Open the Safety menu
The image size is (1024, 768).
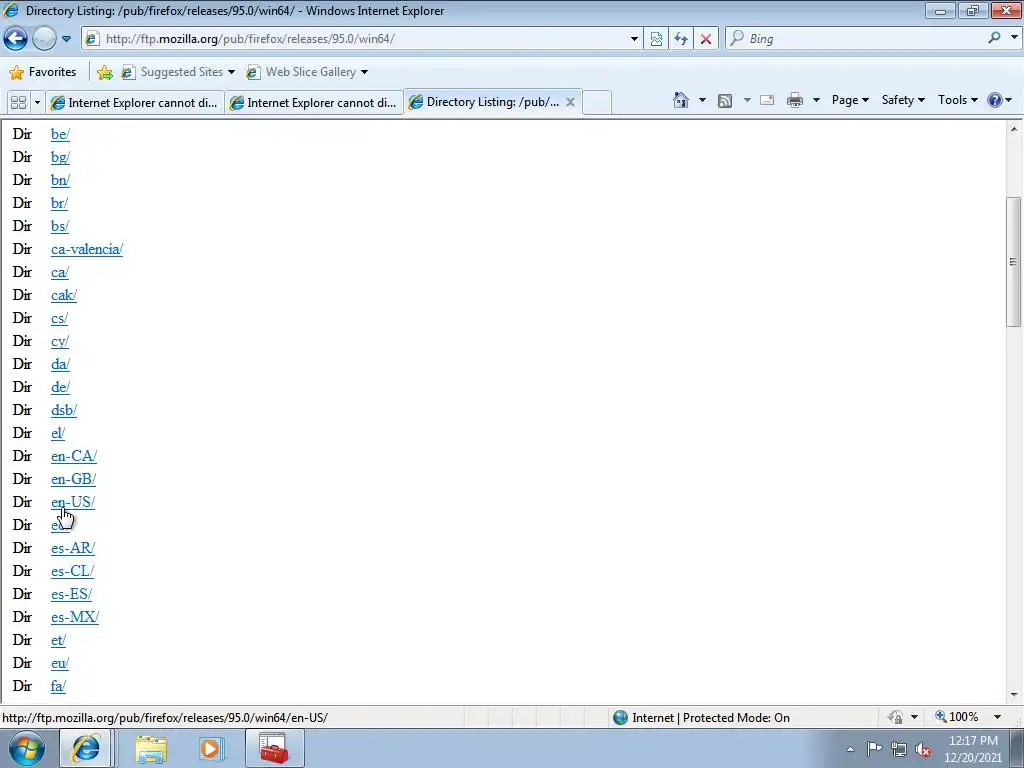(x=903, y=100)
